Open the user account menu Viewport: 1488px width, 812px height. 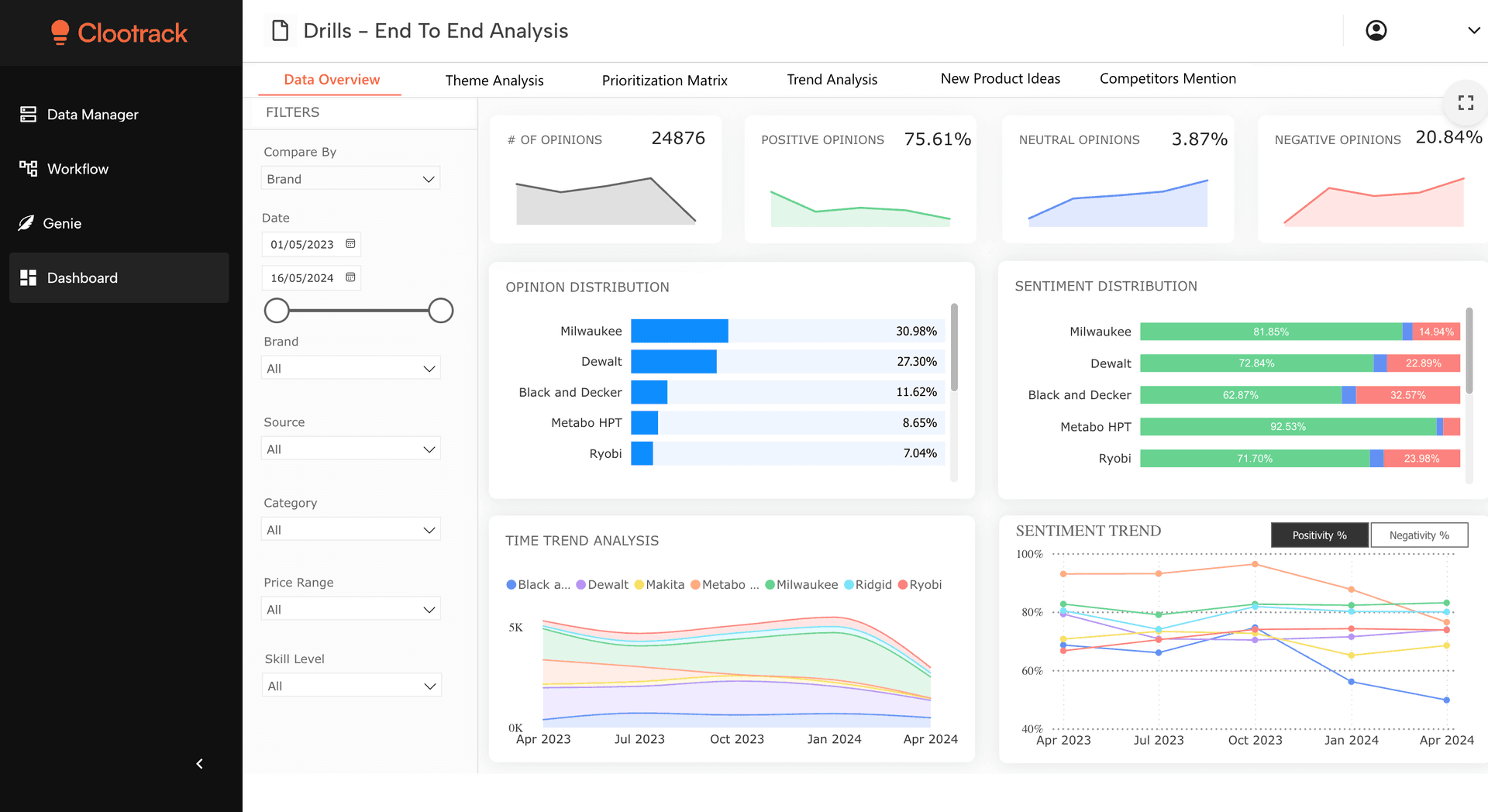pos(1376,30)
